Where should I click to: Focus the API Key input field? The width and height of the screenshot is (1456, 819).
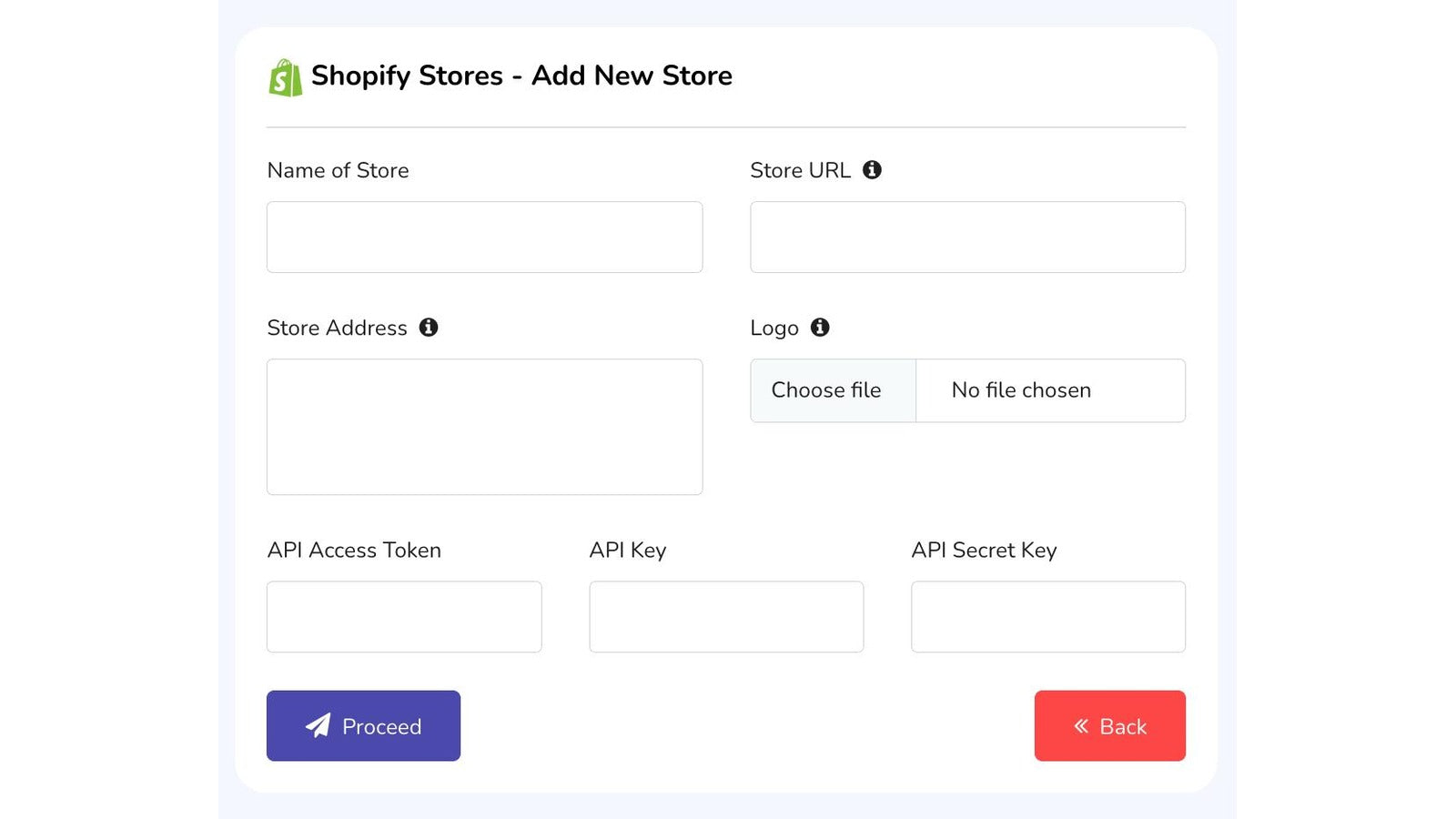pyautogui.click(x=726, y=617)
